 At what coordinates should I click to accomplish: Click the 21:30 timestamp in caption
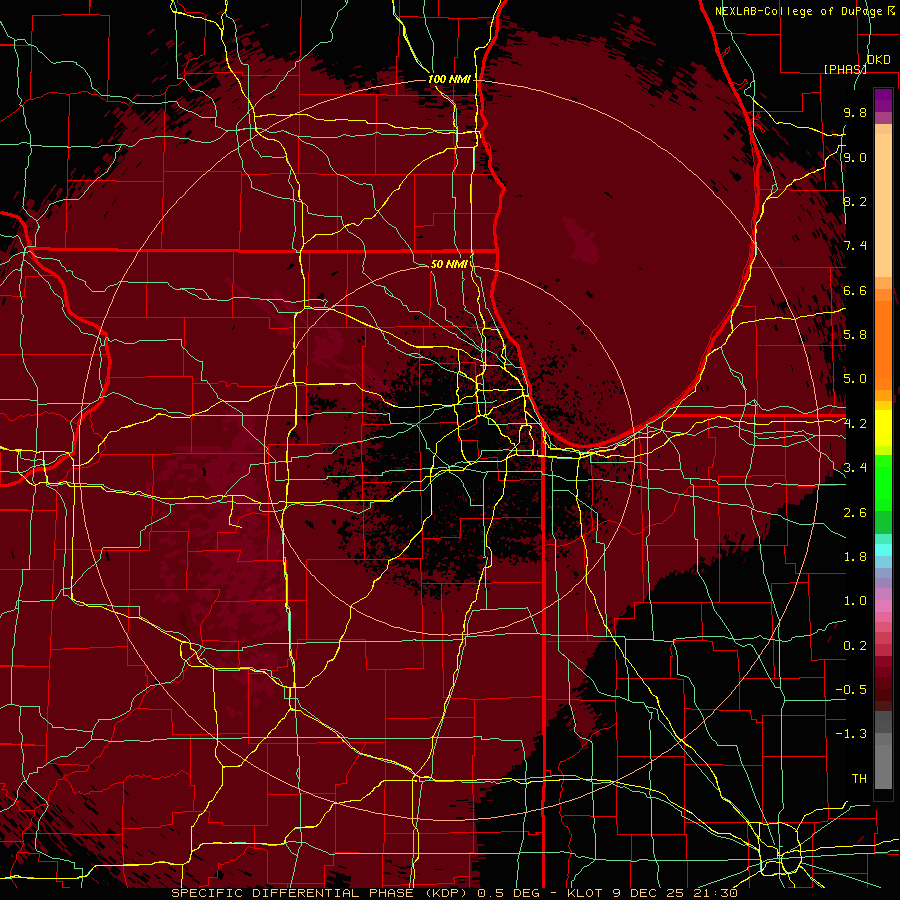(715, 893)
